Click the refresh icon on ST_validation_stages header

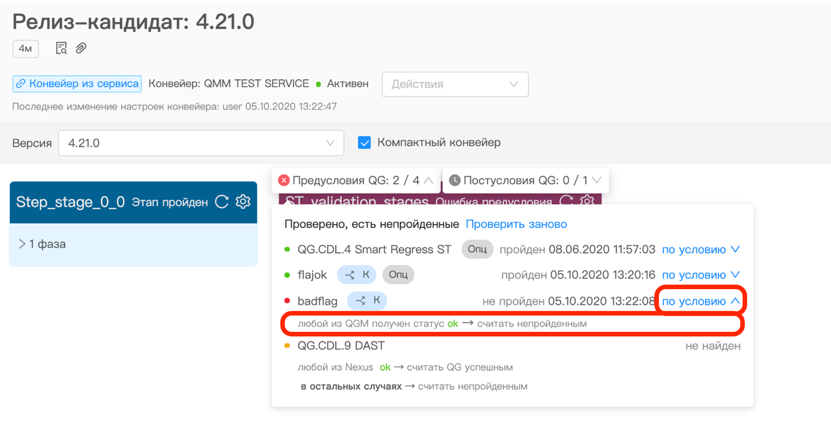[x=567, y=201]
